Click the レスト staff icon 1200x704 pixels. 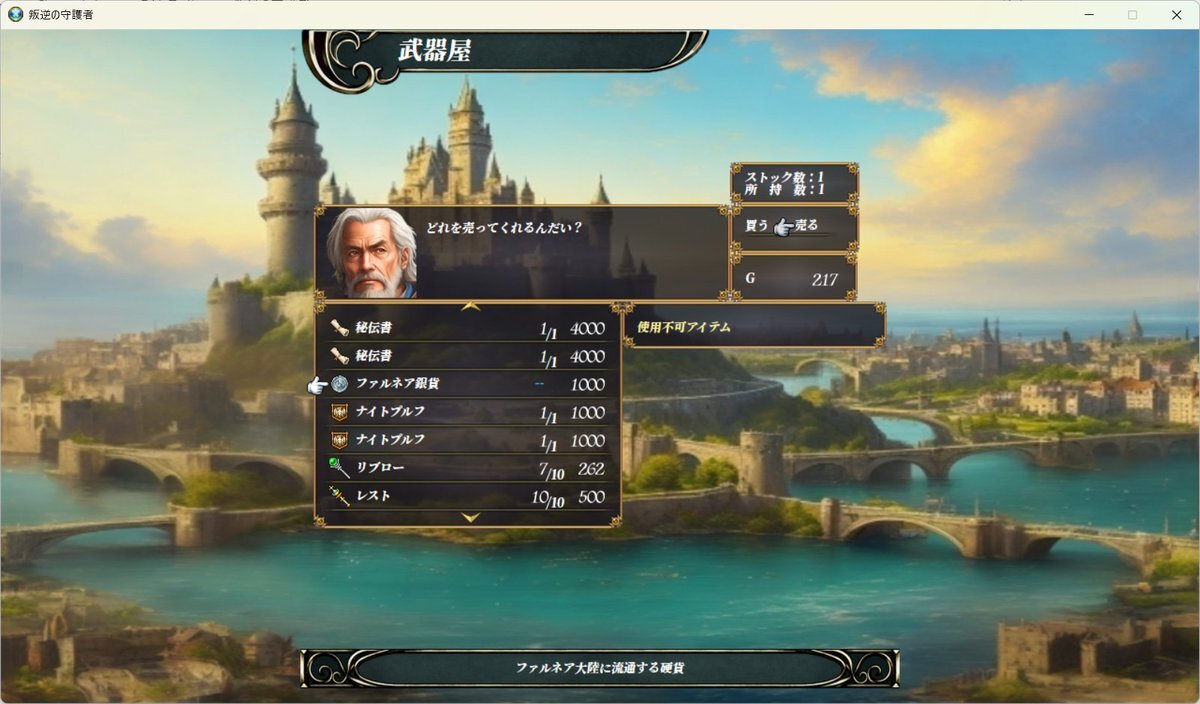[x=340, y=496]
